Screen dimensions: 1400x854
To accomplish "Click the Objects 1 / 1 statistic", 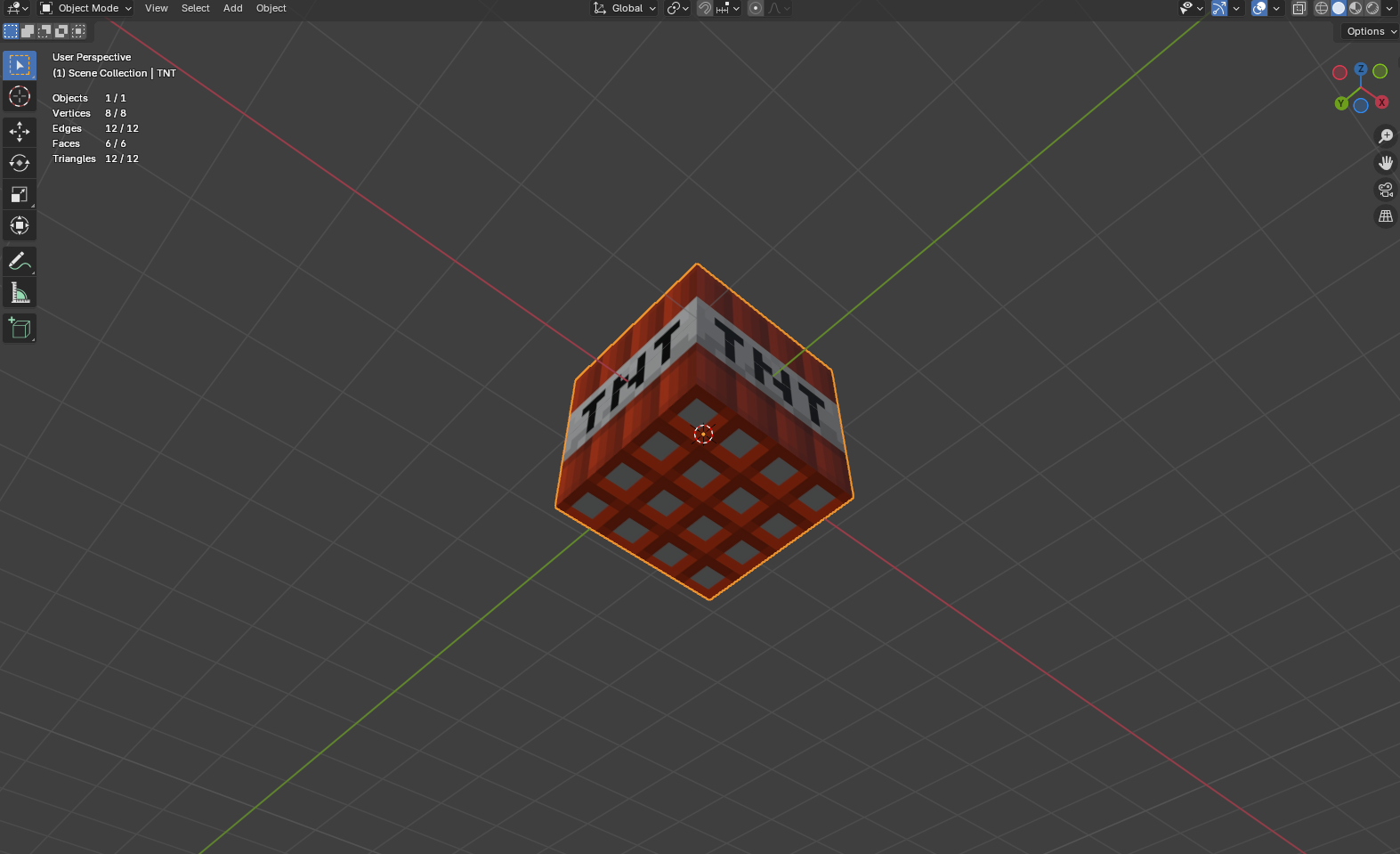I will tap(89, 98).
